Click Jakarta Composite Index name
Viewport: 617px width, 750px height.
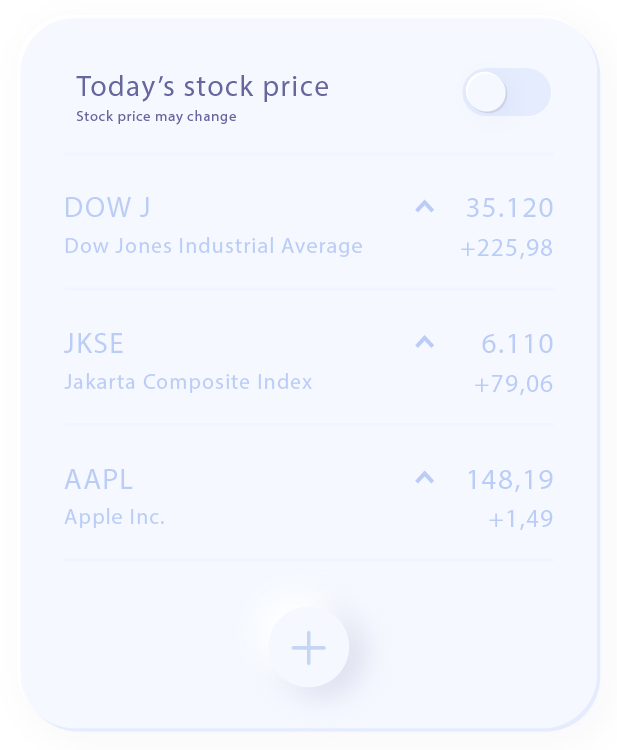tap(188, 382)
